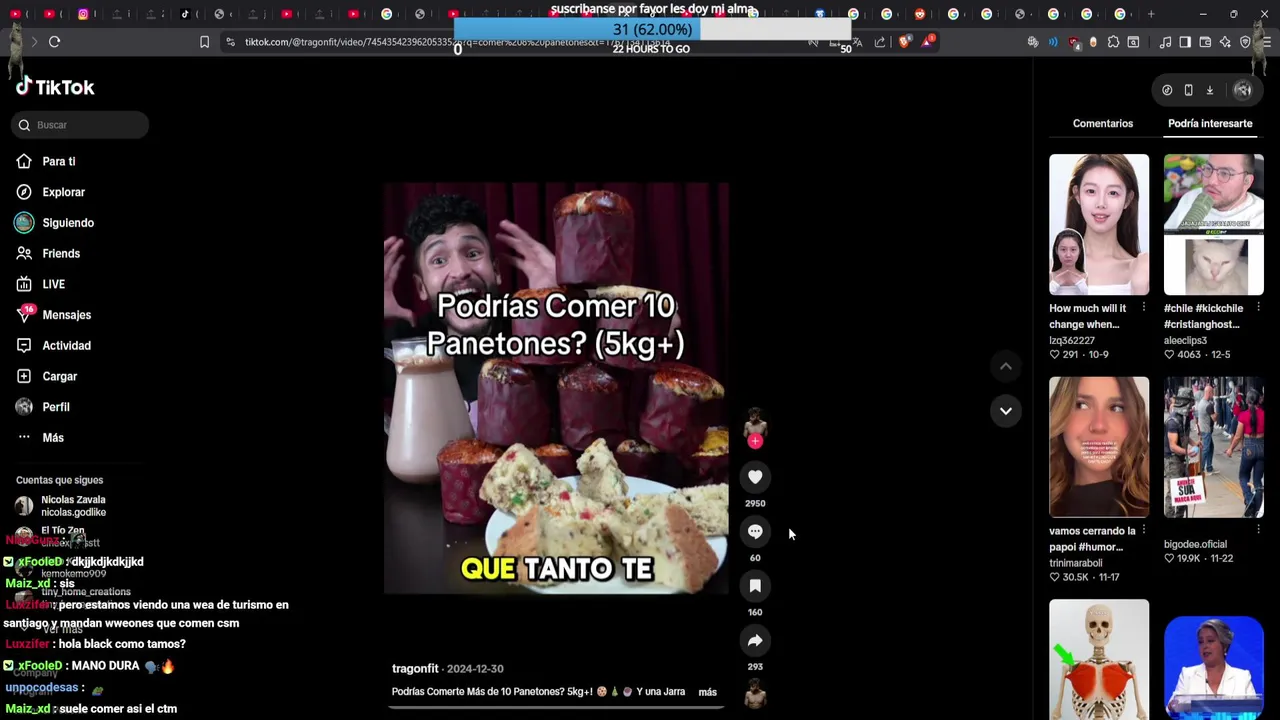Toggle the browser sidebar panel icon
The width and height of the screenshot is (1280, 720).
point(1185,42)
